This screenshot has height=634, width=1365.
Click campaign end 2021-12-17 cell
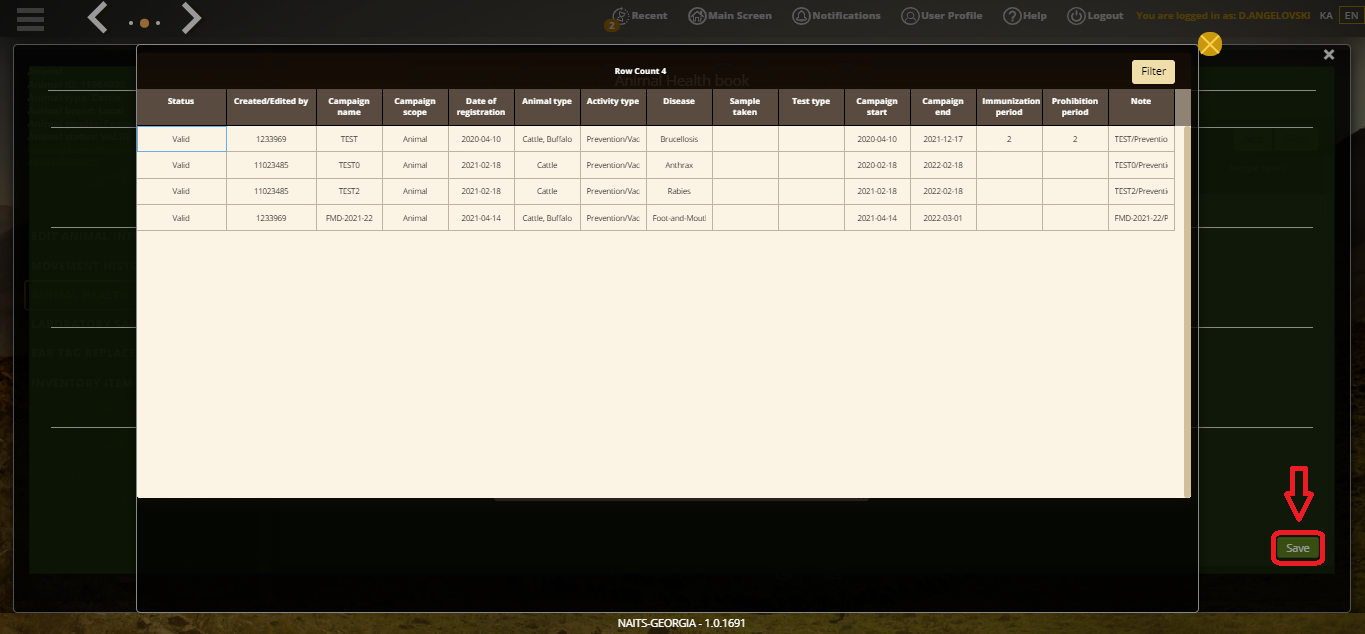click(x=943, y=139)
